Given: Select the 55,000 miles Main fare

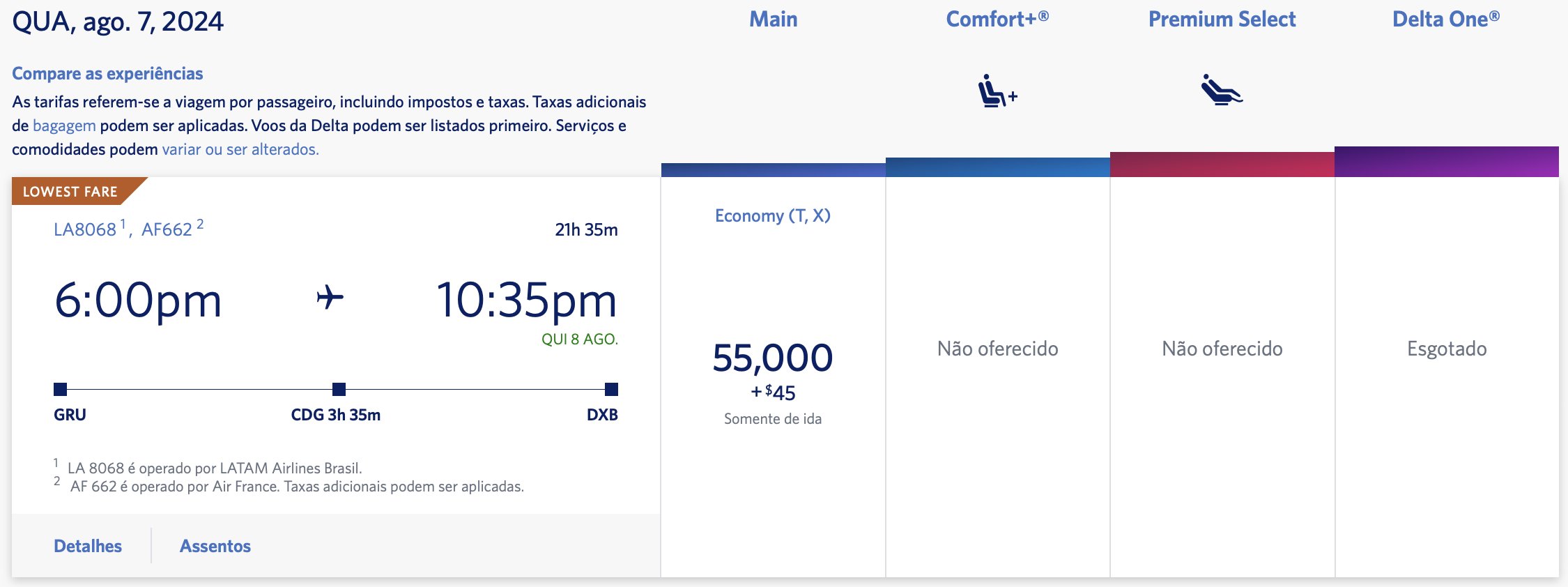Looking at the screenshot, I should click(773, 358).
